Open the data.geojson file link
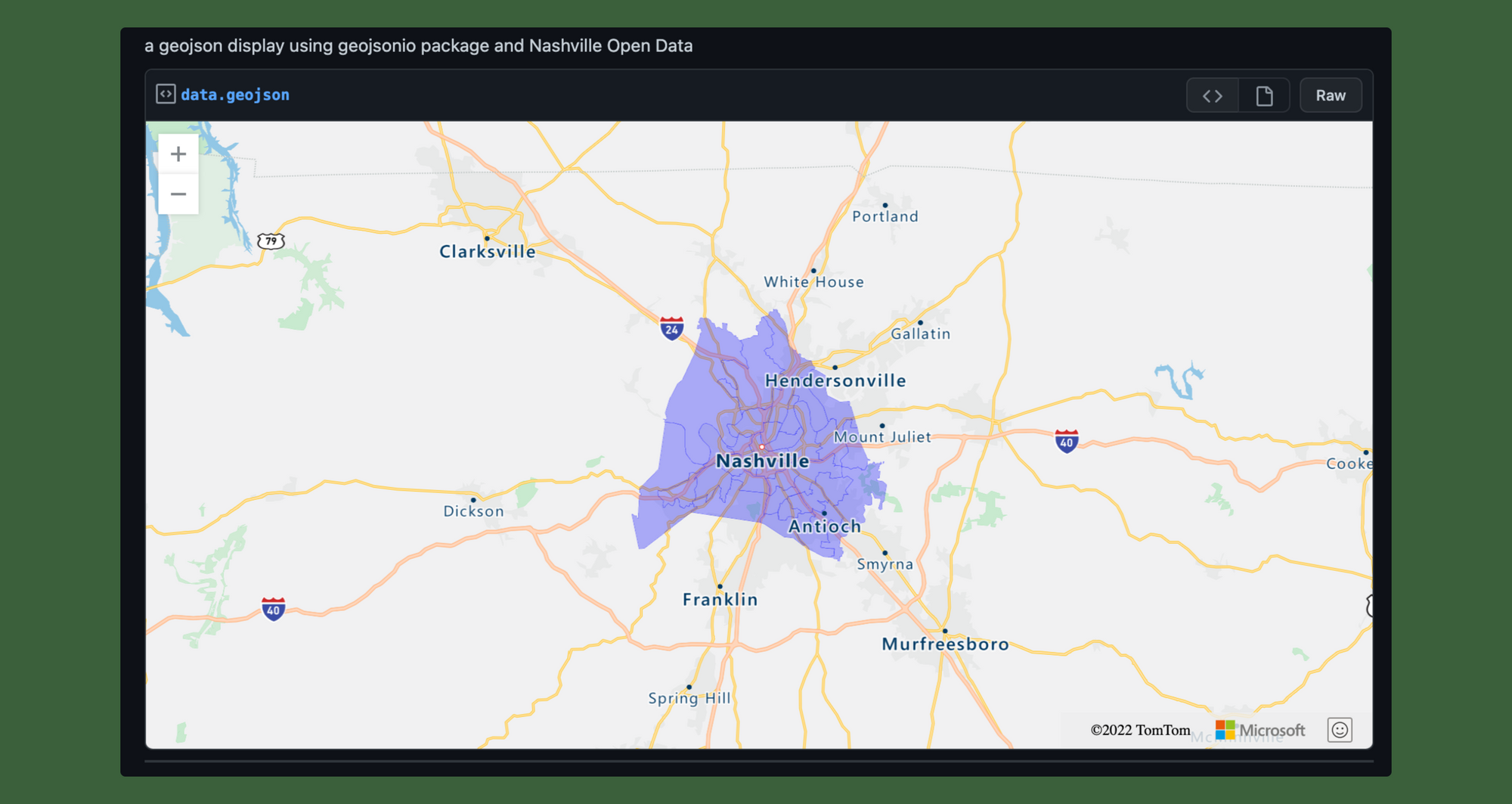Screen dimensions: 1512x804 (x=235, y=95)
